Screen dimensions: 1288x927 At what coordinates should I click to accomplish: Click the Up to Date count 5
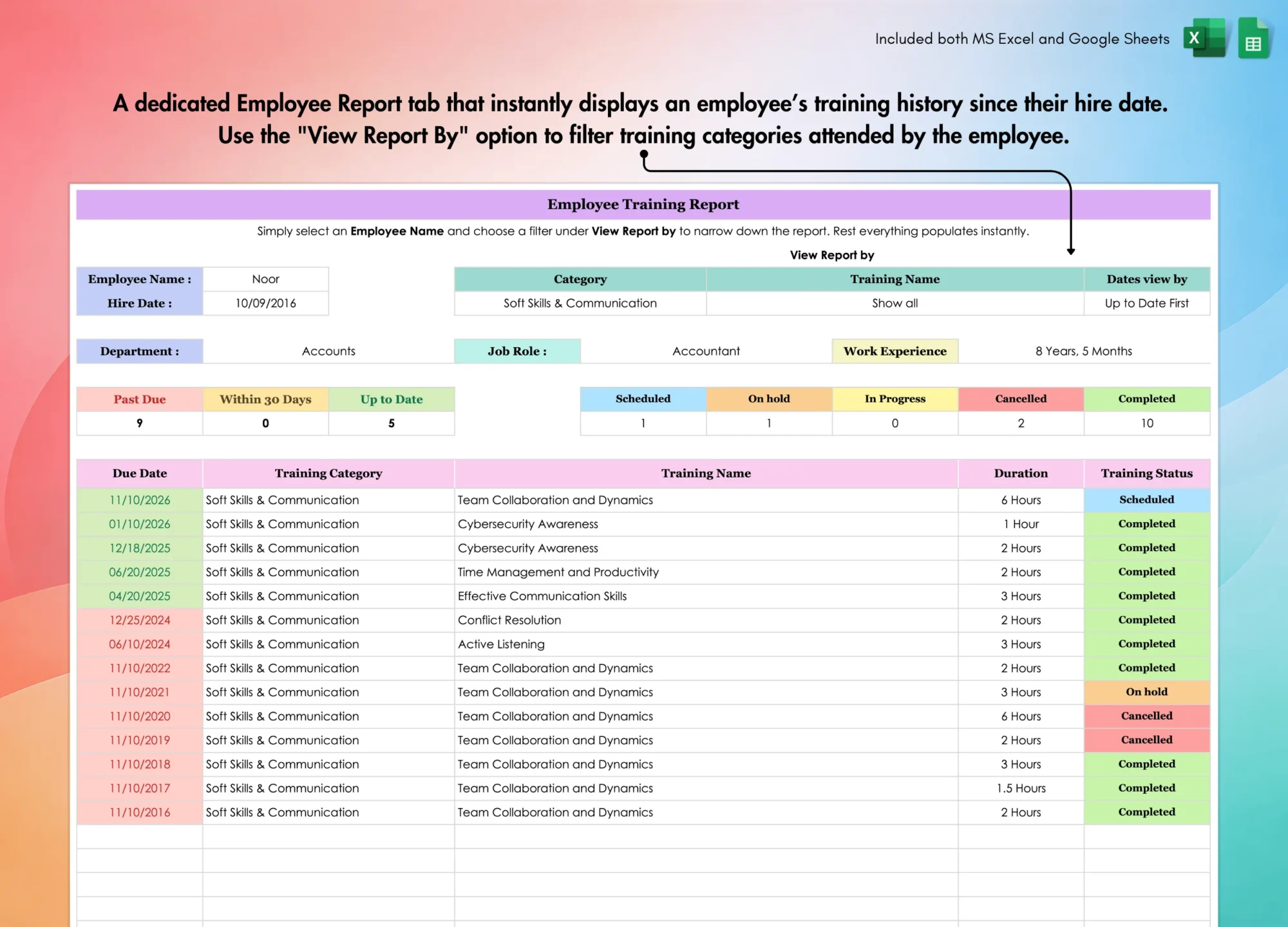[392, 423]
